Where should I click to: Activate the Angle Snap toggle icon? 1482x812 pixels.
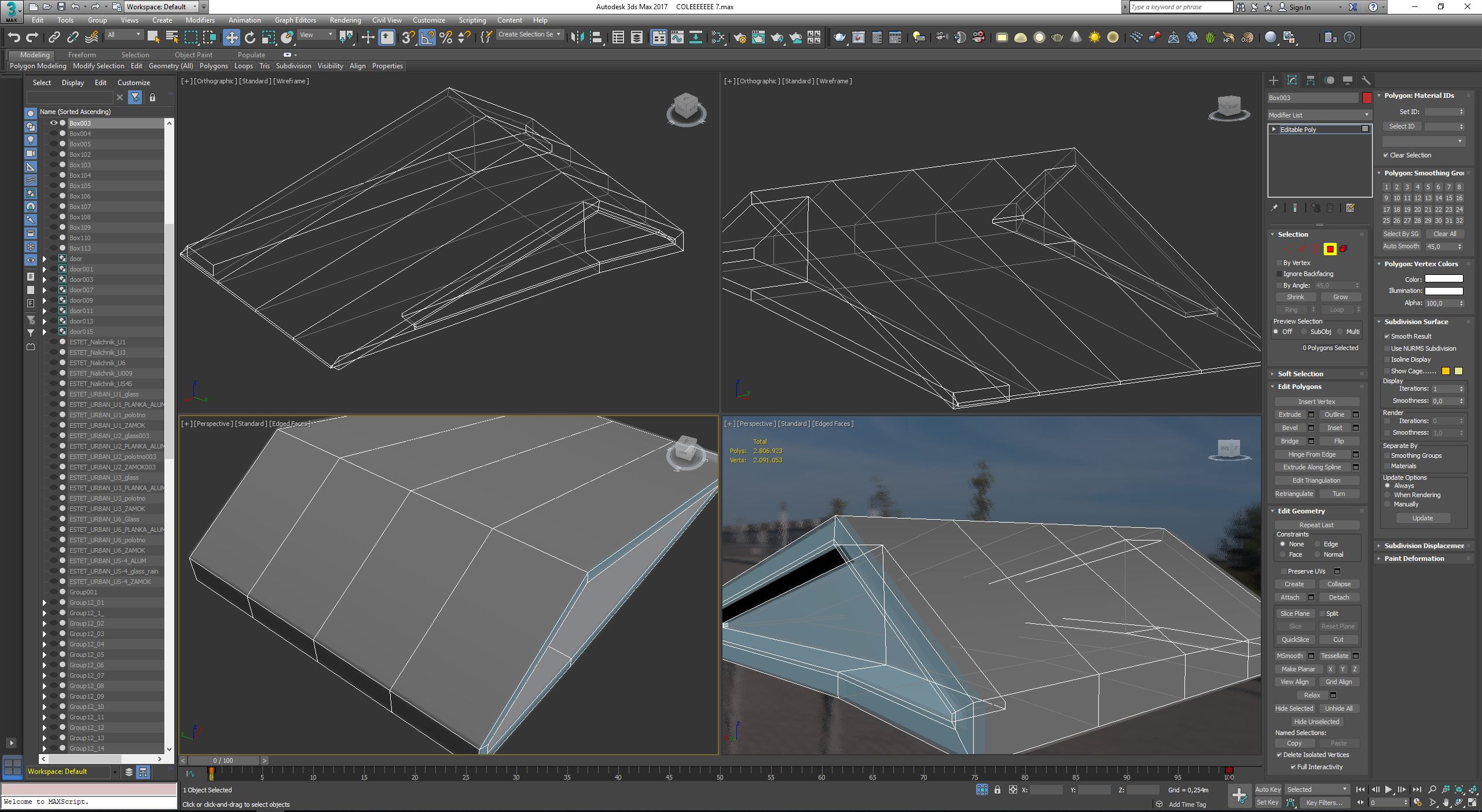click(x=427, y=38)
